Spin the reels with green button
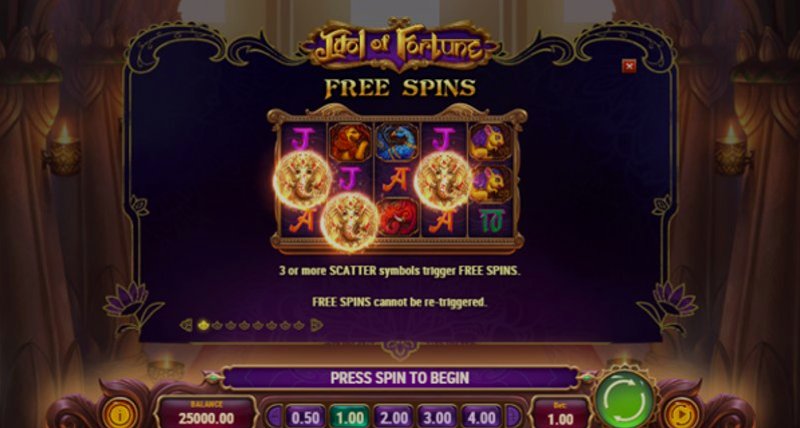Viewport: 800px width, 428px height. 624,399
